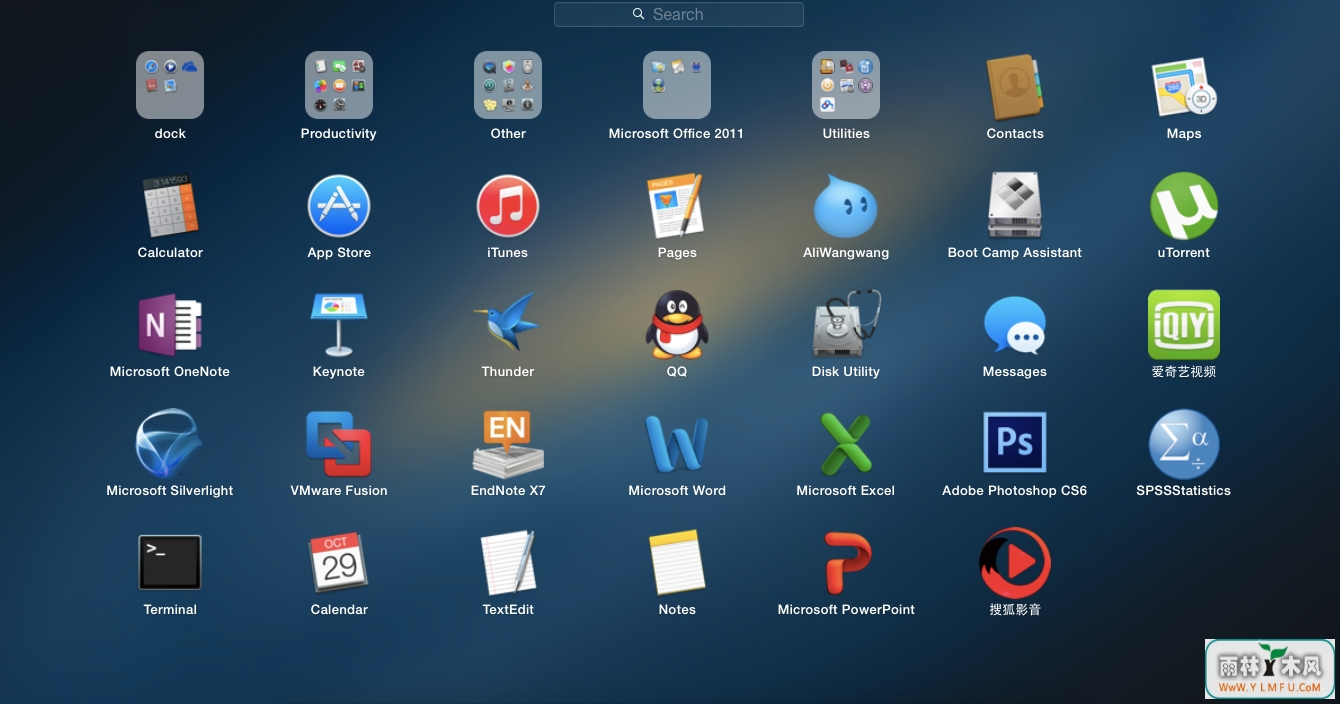1340x704 pixels.
Task: Launch the Maps app
Action: pyautogui.click(x=1184, y=87)
